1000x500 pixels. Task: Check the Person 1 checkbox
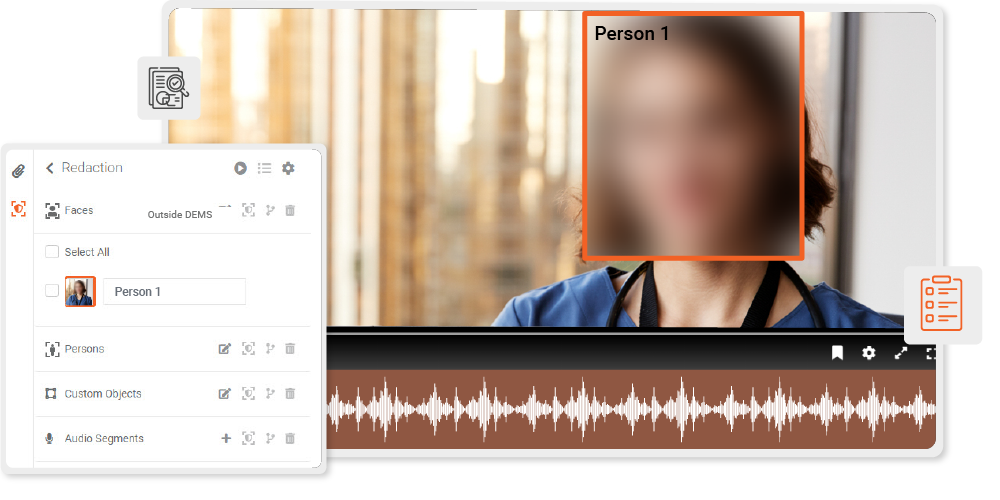(52, 291)
